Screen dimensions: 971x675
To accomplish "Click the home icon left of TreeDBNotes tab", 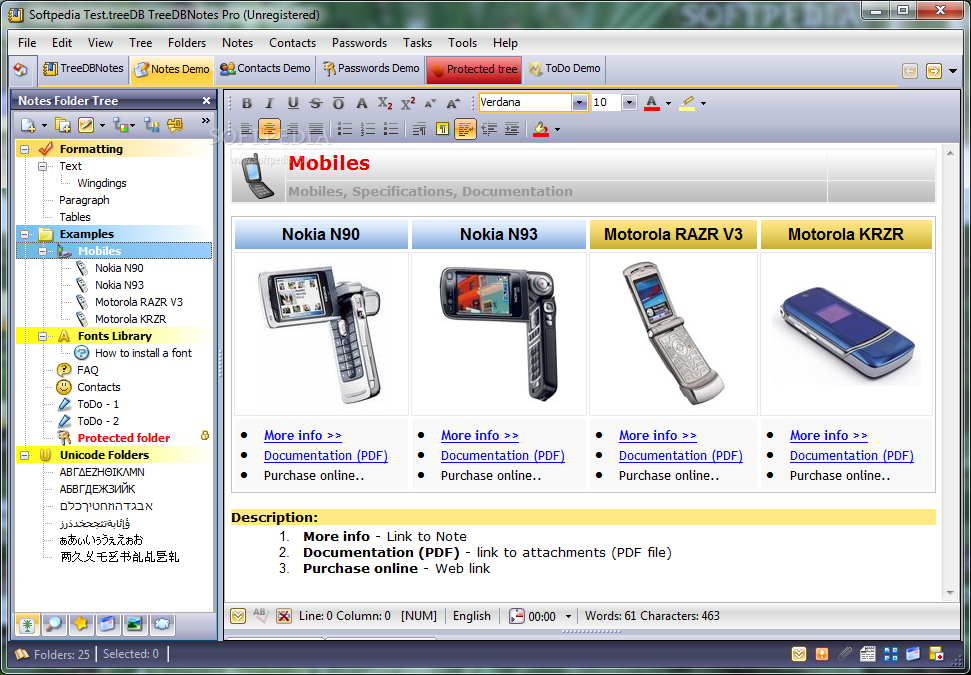I will click(20, 69).
